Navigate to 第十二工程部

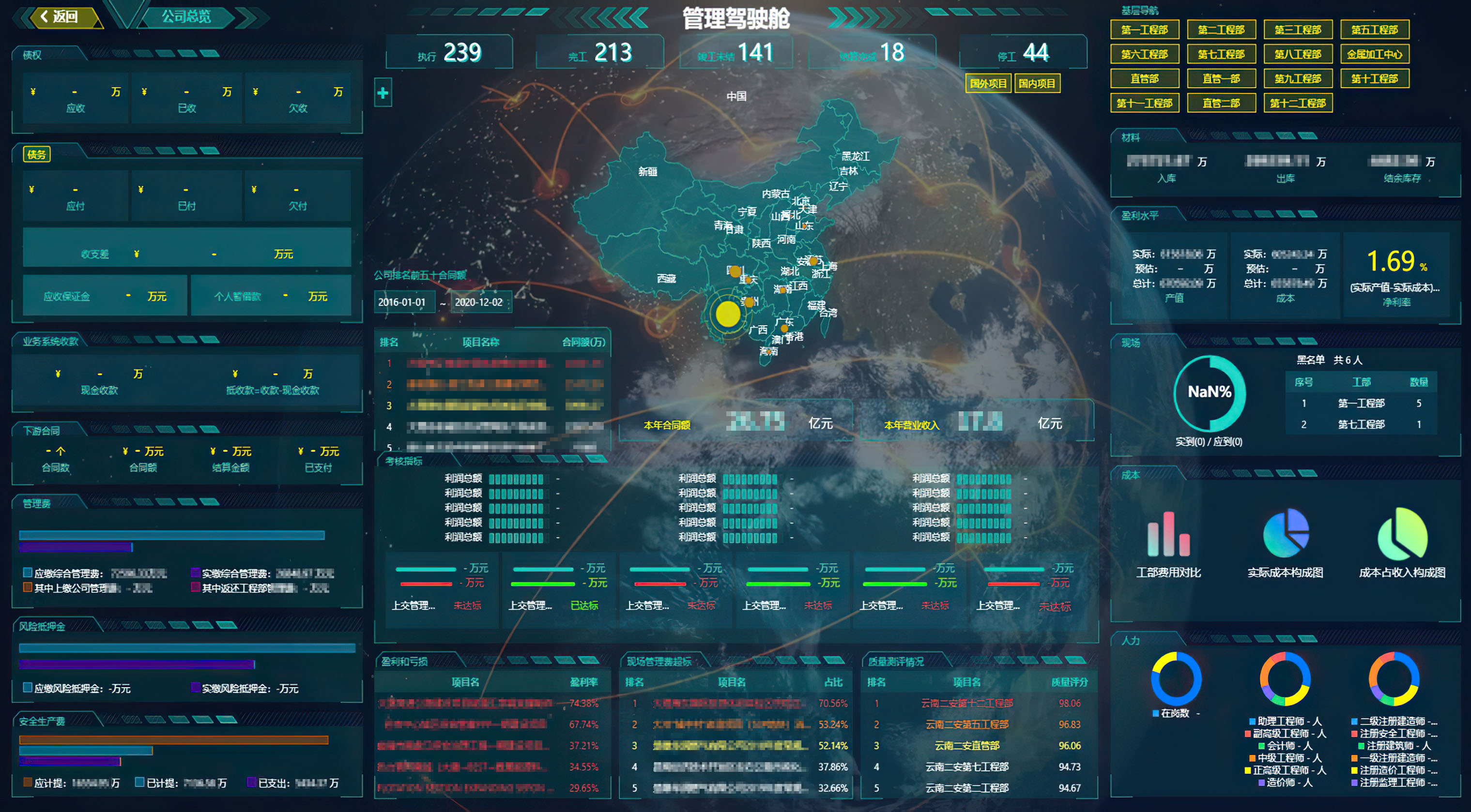point(1298,103)
